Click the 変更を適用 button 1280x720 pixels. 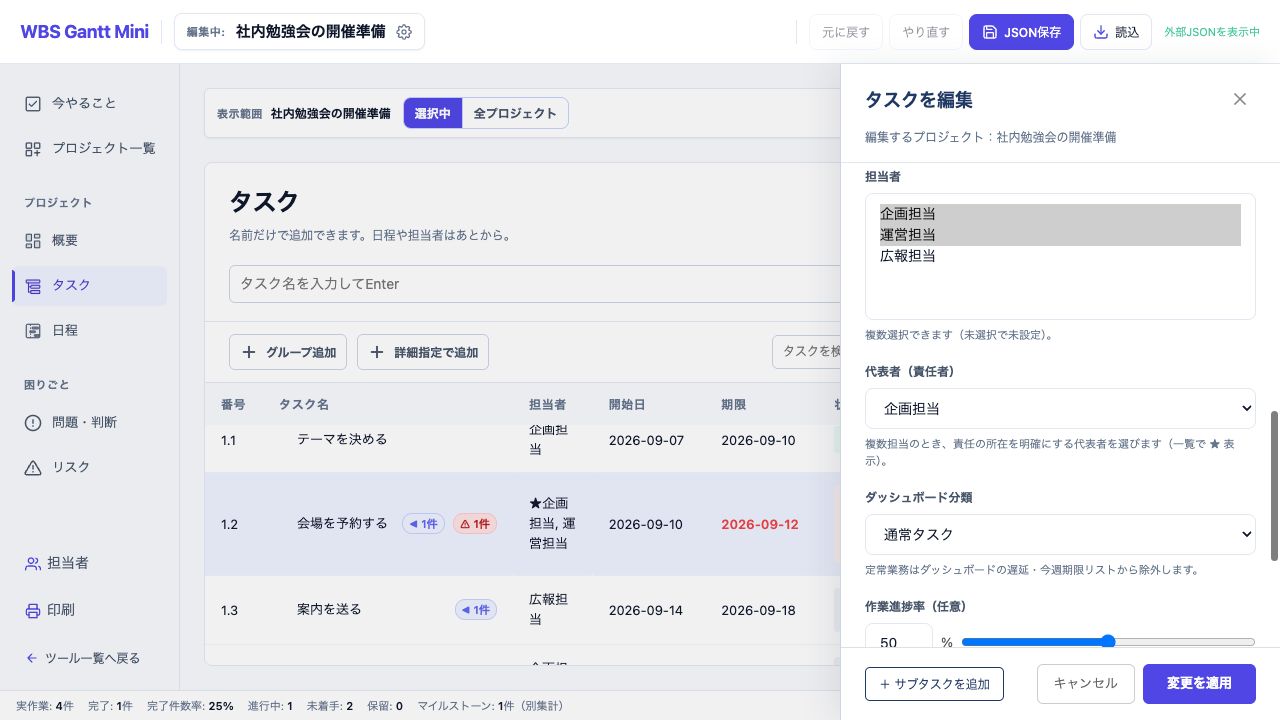[1199, 683]
